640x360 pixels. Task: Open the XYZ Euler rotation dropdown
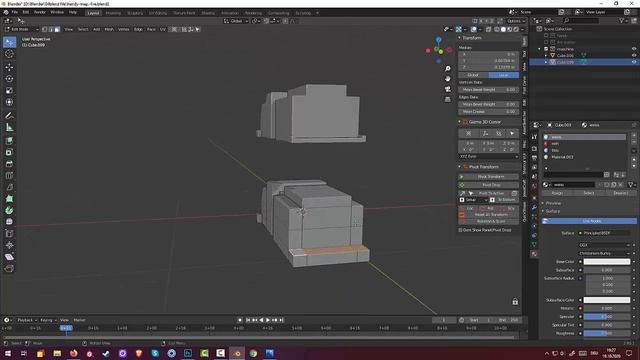tap(489, 156)
